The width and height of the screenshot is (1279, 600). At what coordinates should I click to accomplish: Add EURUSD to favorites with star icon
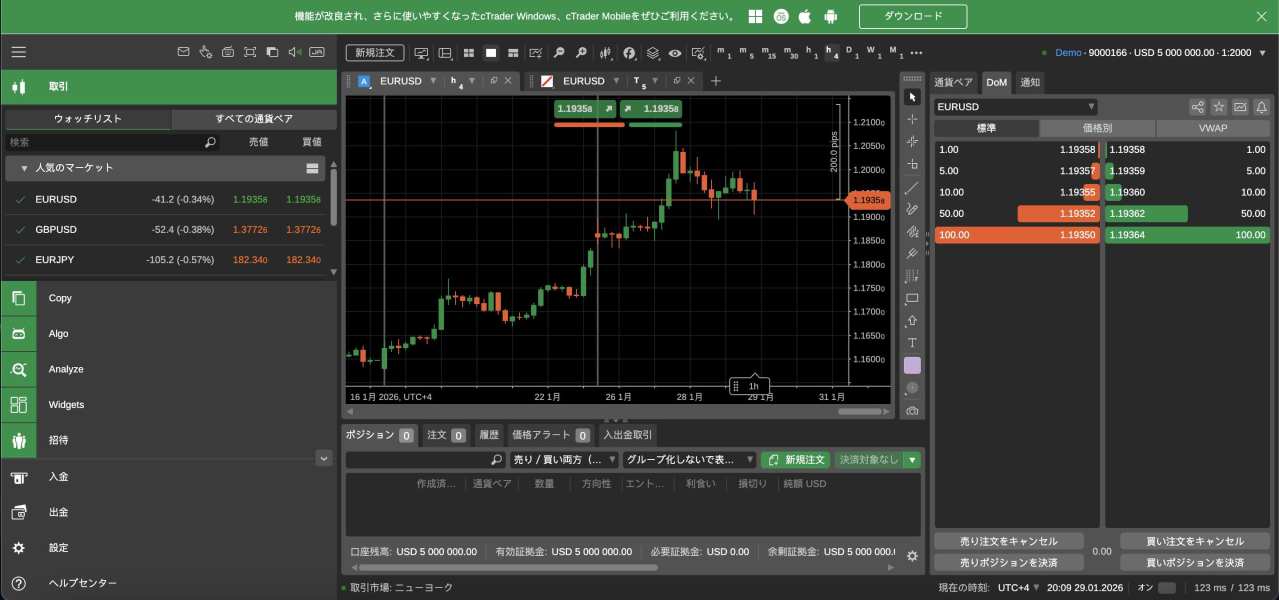pos(1219,107)
